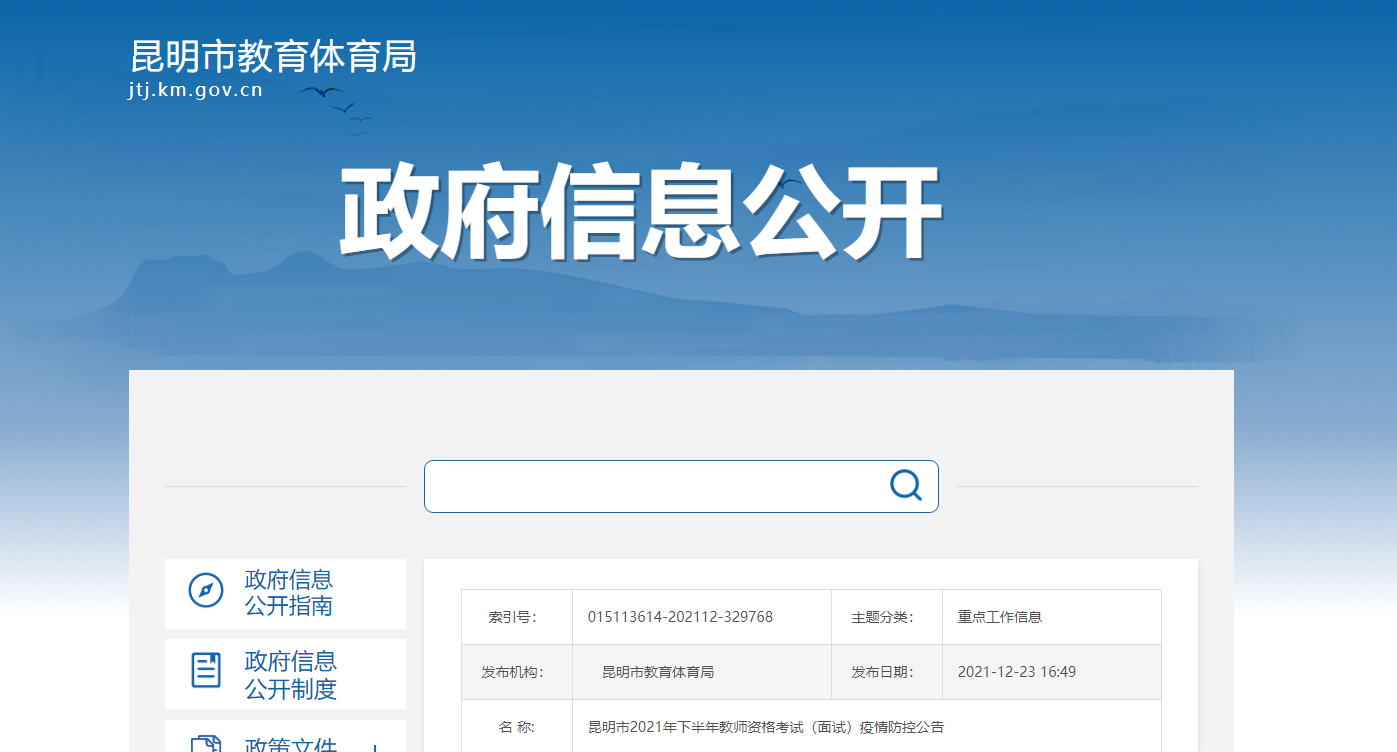
Task: Open the 政府信息公开制度 menu item
Action: [291, 675]
